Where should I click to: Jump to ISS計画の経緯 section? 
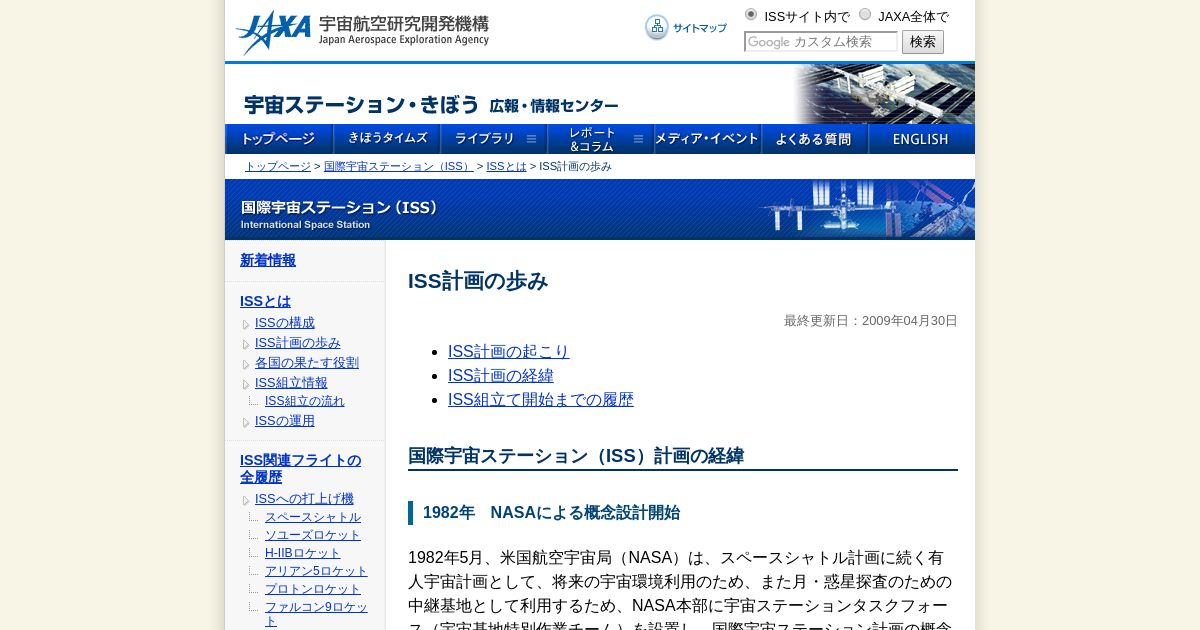point(501,376)
